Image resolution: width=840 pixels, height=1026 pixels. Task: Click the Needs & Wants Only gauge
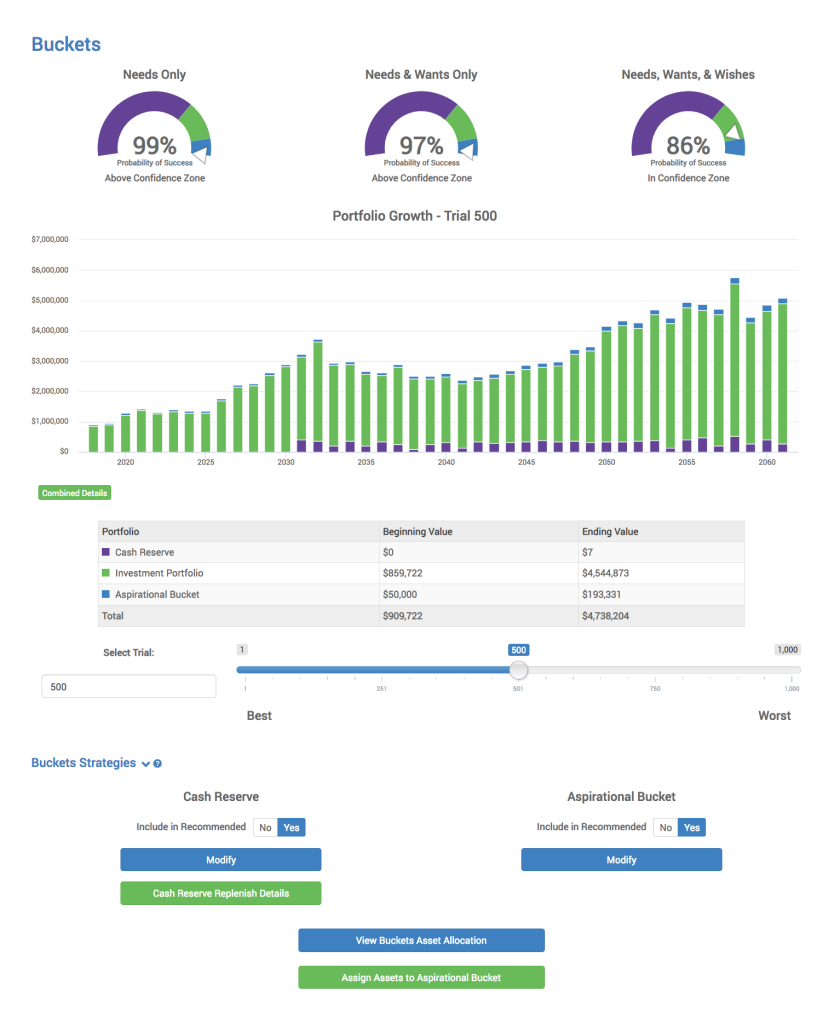(x=421, y=128)
